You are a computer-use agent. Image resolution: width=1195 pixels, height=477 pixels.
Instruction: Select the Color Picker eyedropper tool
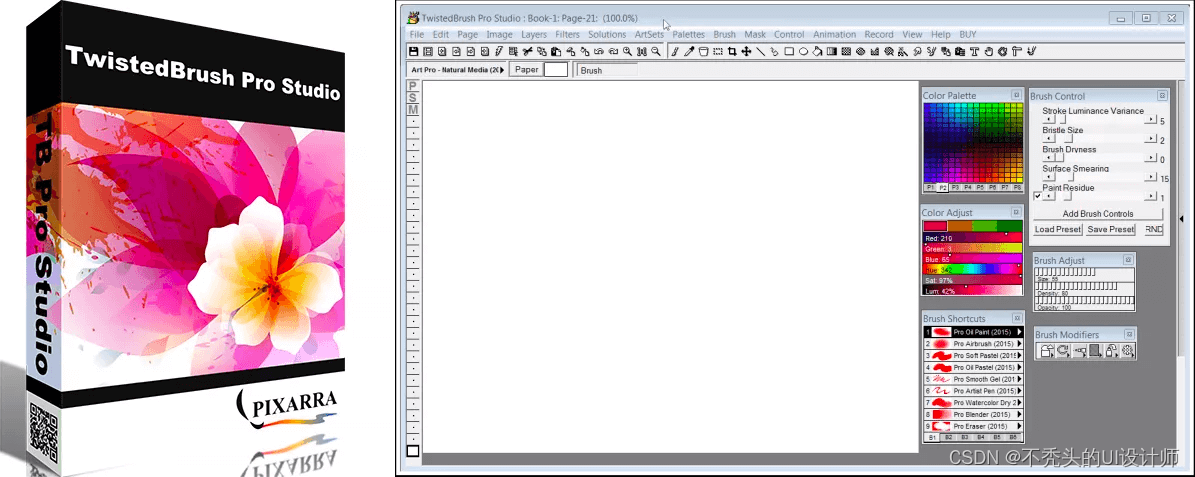(689, 51)
